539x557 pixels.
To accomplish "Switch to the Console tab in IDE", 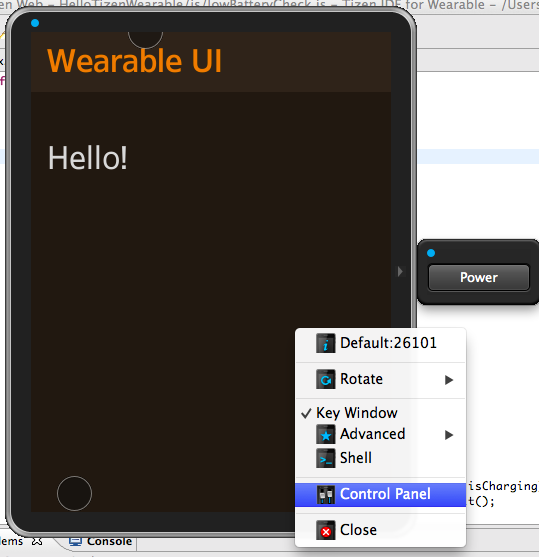I will point(101,541).
